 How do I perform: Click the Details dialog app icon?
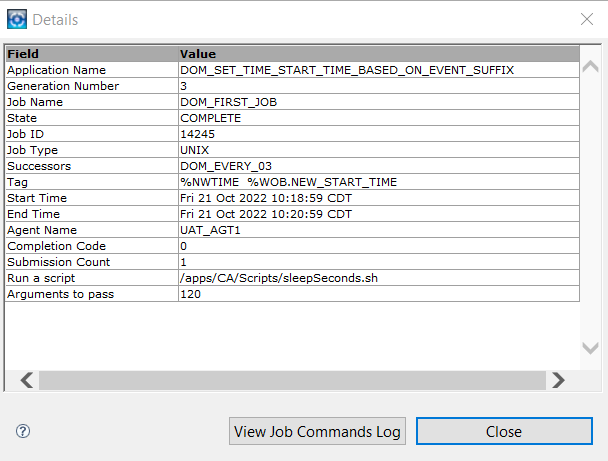(17, 19)
